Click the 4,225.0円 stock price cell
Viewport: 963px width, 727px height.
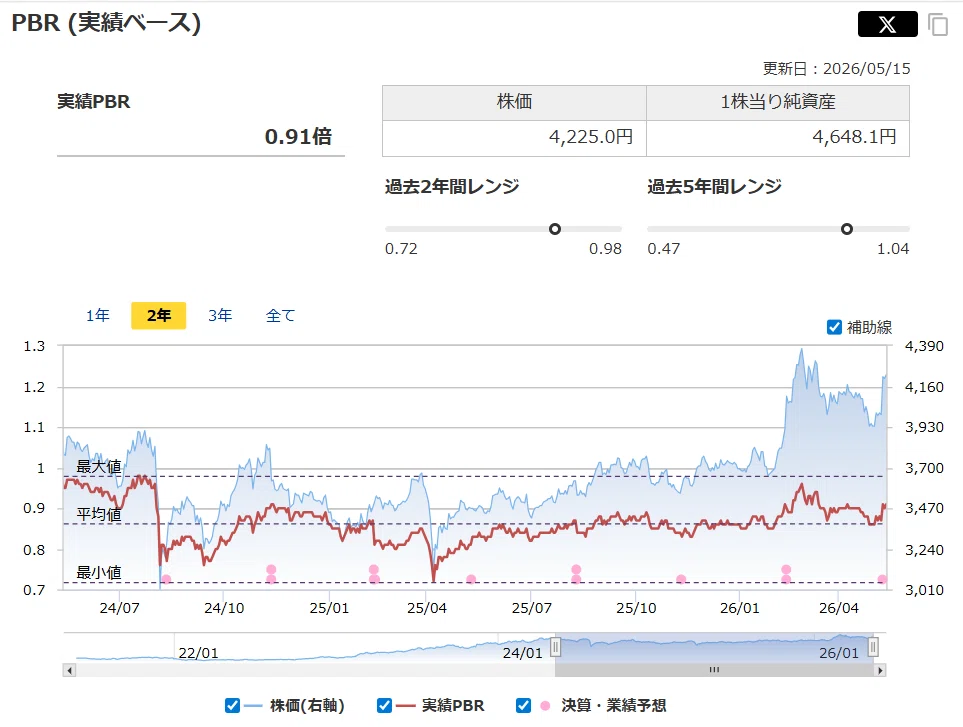coord(514,138)
